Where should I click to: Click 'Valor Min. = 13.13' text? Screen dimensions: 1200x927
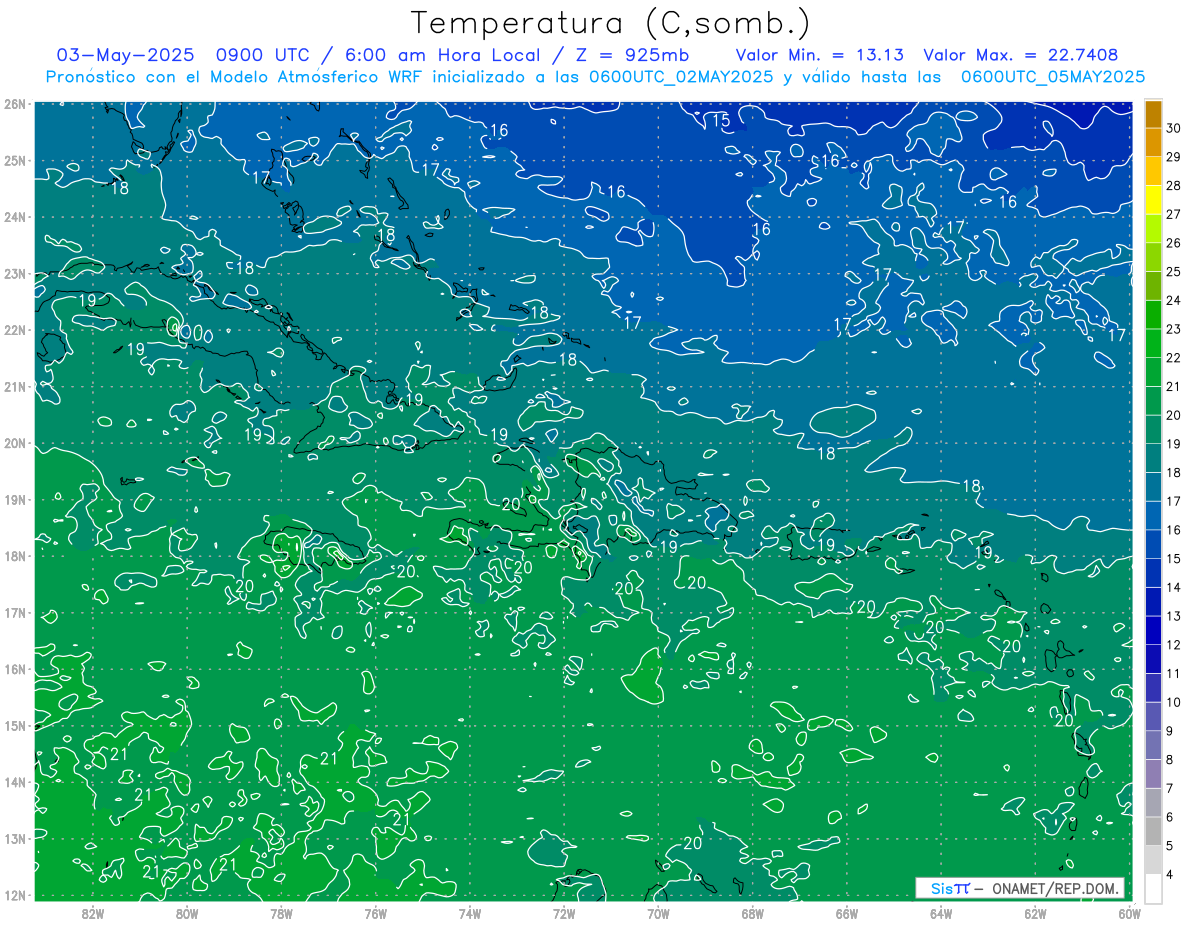820,55
